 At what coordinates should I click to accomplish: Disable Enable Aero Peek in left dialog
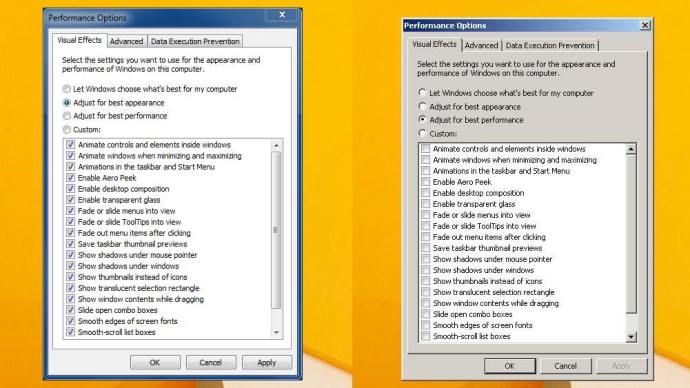tap(70, 177)
